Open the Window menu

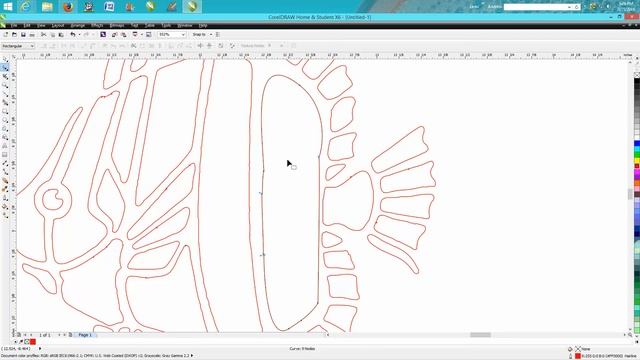(184, 25)
